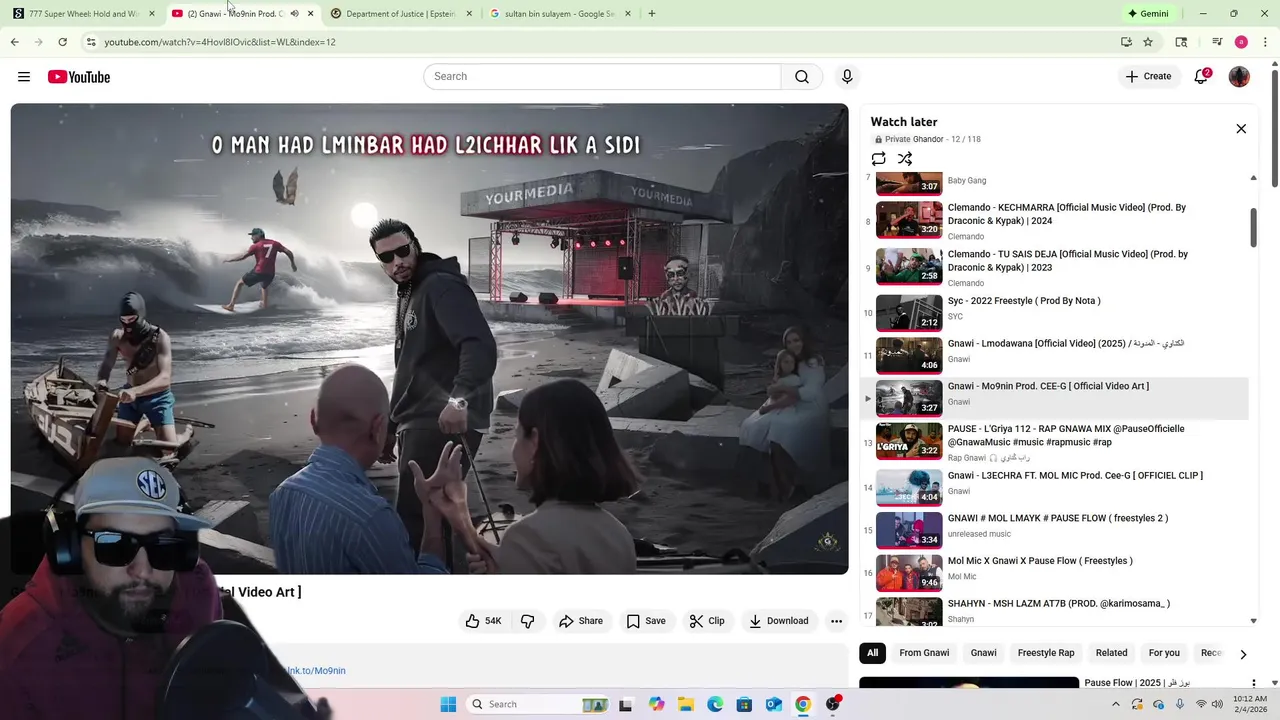
Task: Mute the YouTube tab audio icon
Action: [x=294, y=14]
